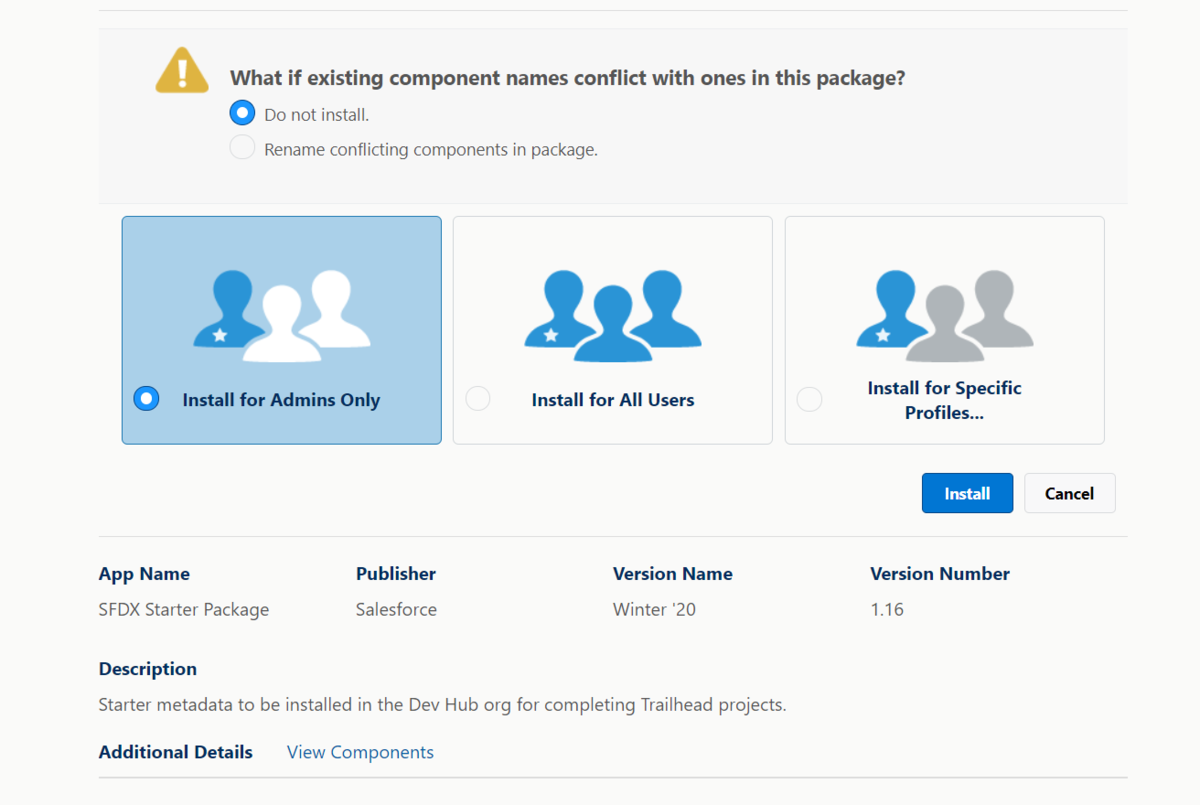Select the Install for Admins Only radio
The width and height of the screenshot is (1200, 805).
(147, 399)
